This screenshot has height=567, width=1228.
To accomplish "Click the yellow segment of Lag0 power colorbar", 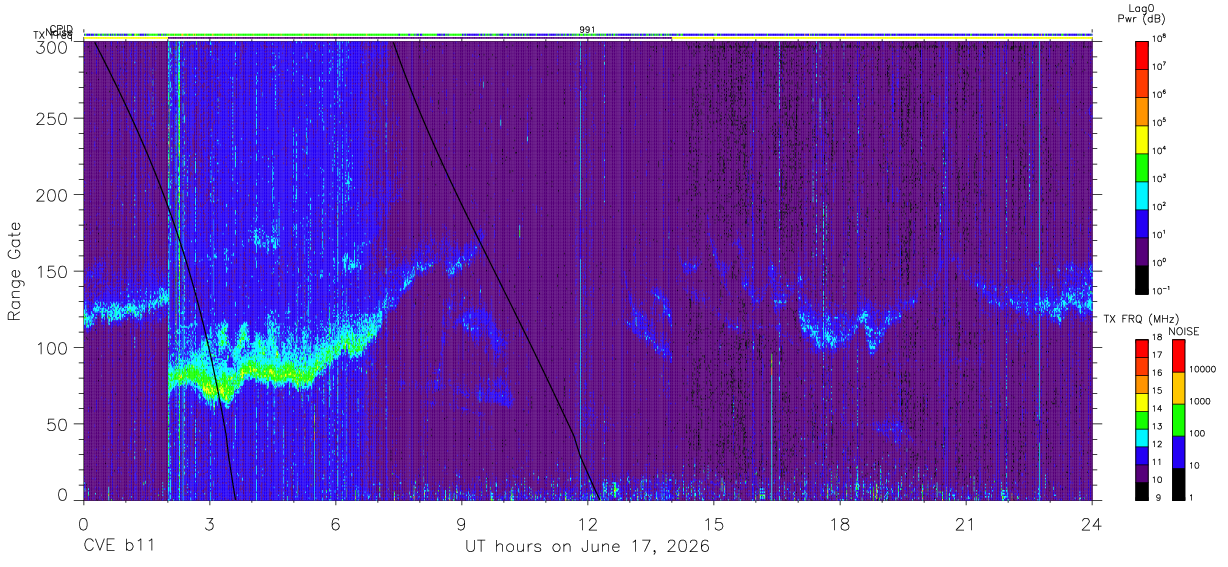I will pos(1142,138).
